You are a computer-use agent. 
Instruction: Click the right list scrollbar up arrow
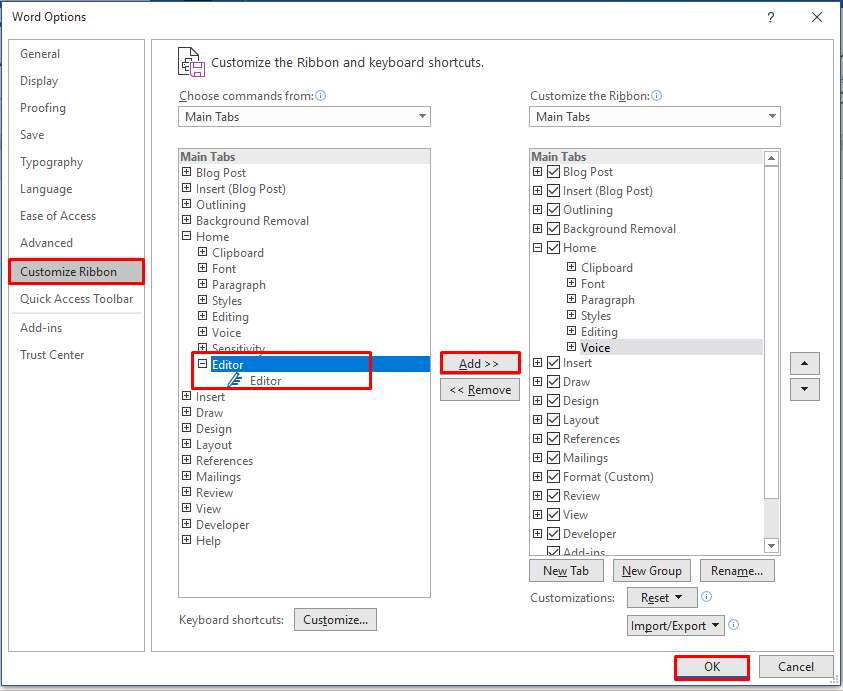771,158
